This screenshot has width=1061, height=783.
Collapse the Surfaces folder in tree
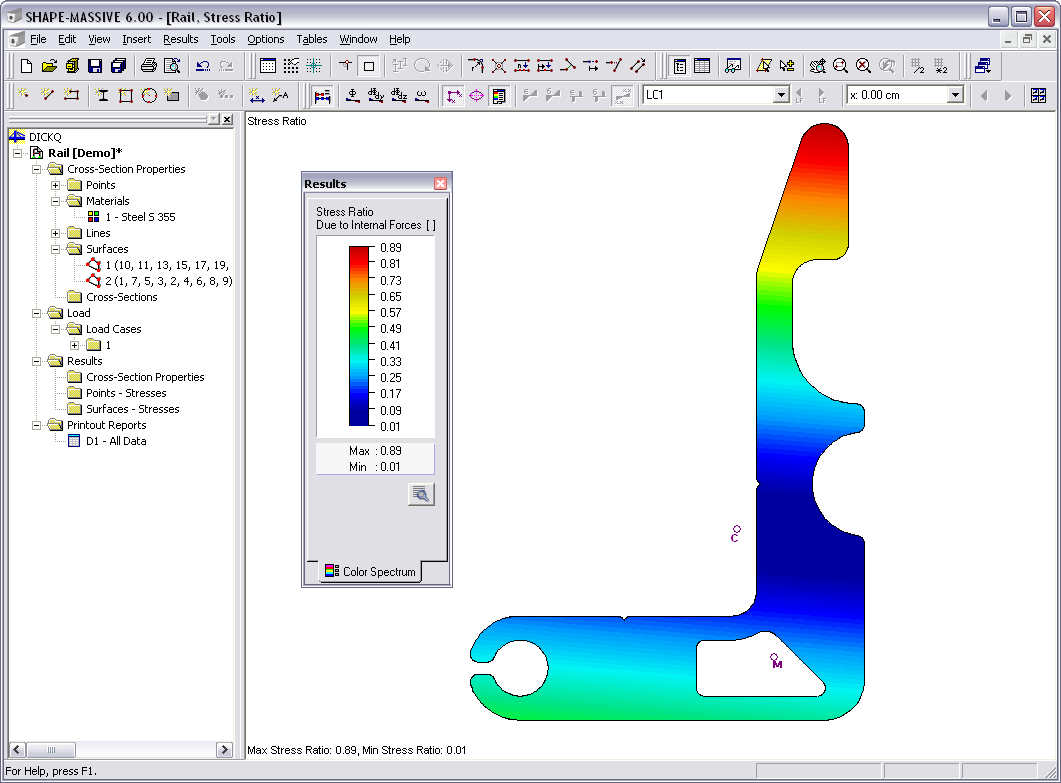[55, 249]
